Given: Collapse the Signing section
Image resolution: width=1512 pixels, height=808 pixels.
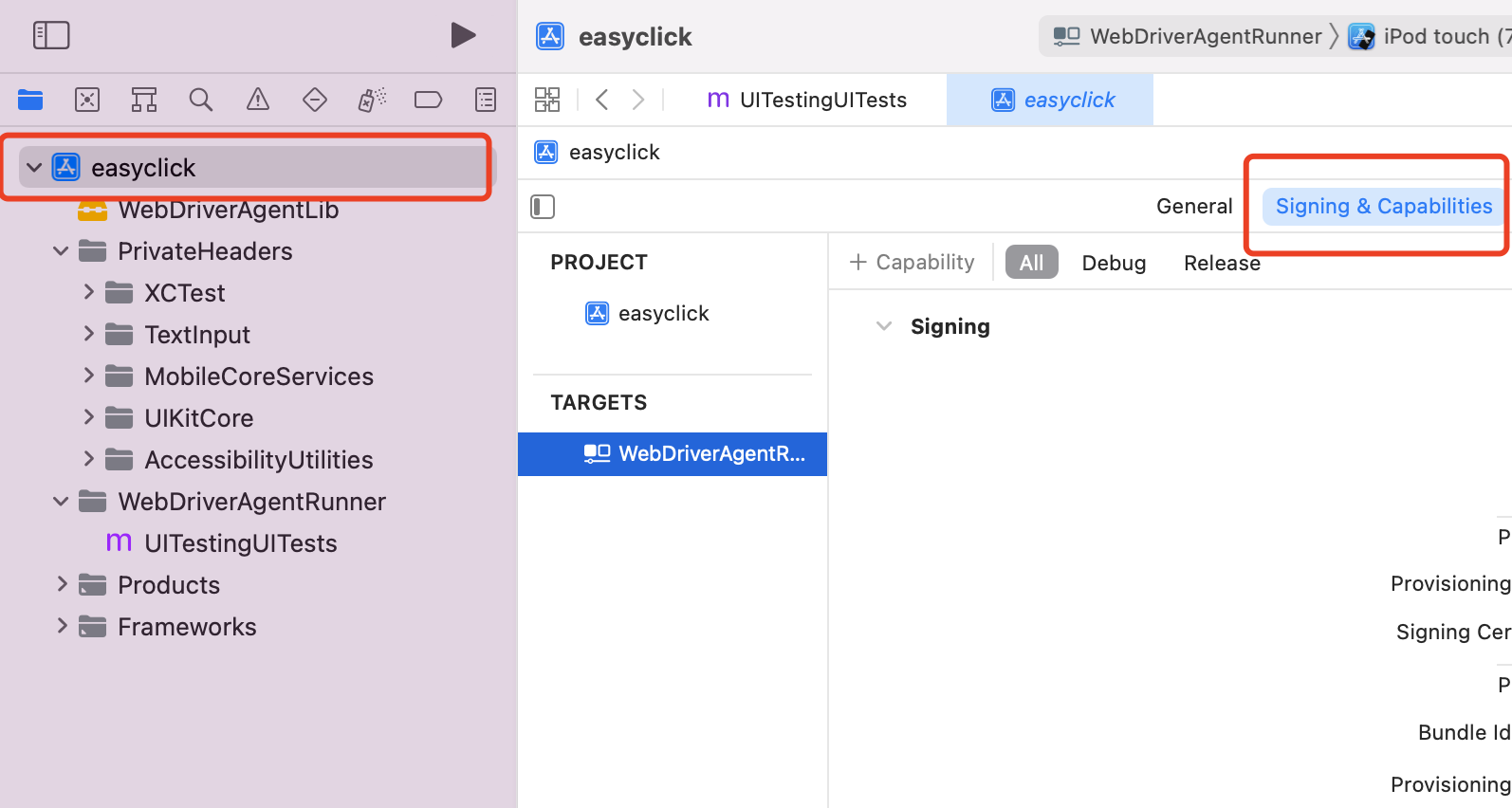Looking at the screenshot, I should 884,326.
